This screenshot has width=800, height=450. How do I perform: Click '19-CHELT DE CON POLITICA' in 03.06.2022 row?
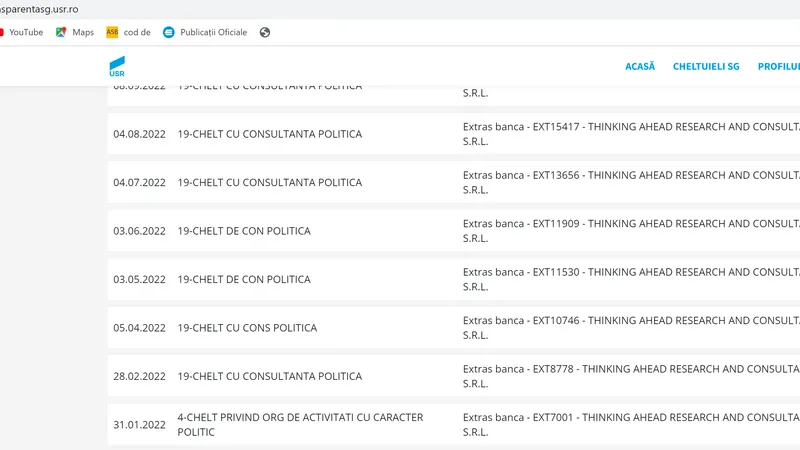pyautogui.click(x=244, y=231)
